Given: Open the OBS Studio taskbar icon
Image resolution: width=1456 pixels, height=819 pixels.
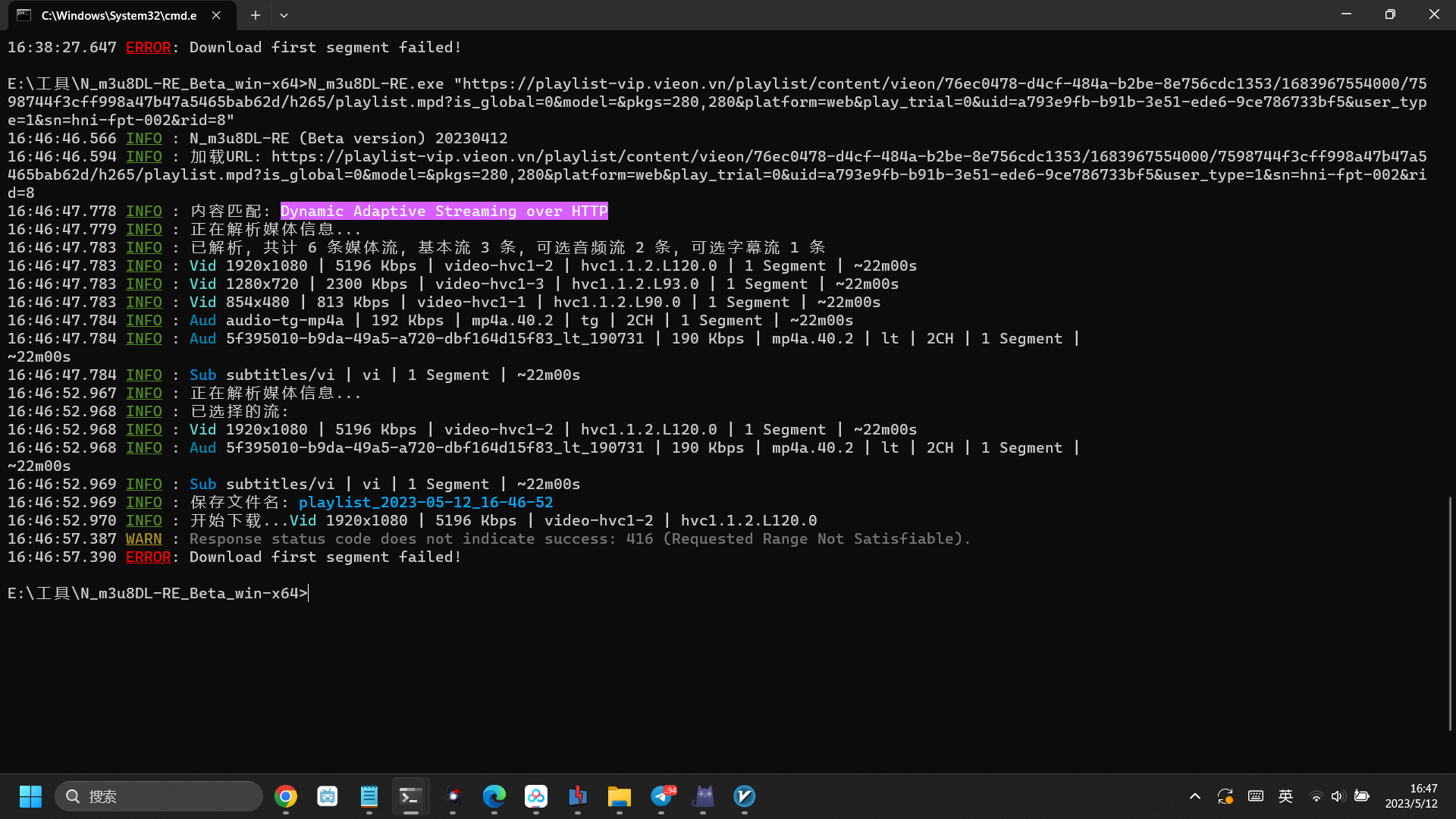Looking at the screenshot, I should [x=453, y=796].
